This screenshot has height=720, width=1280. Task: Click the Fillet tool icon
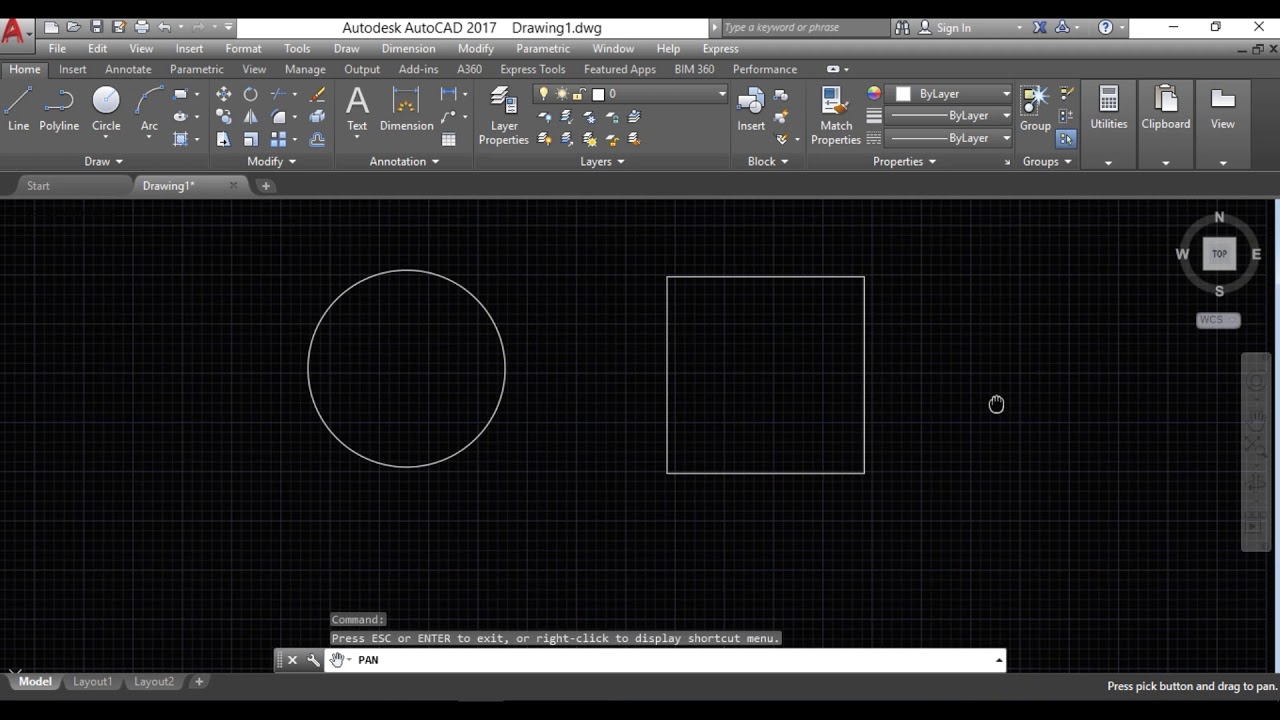click(x=279, y=117)
